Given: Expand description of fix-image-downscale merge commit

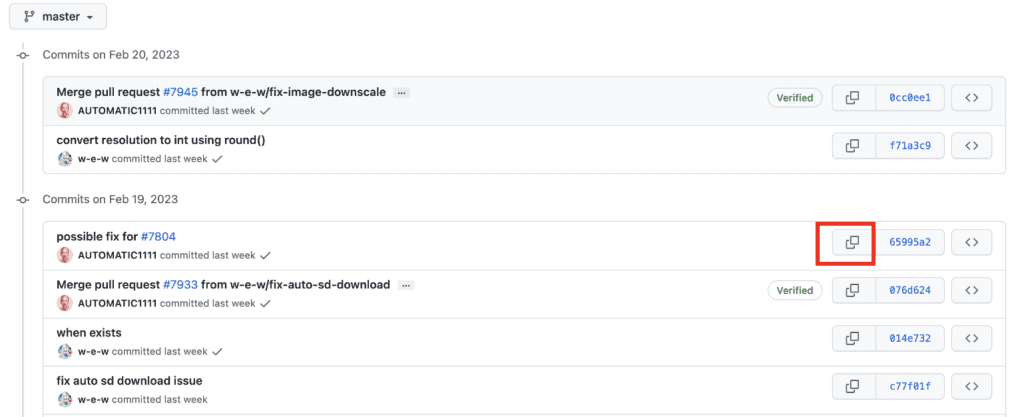Looking at the screenshot, I should tap(402, 92).
